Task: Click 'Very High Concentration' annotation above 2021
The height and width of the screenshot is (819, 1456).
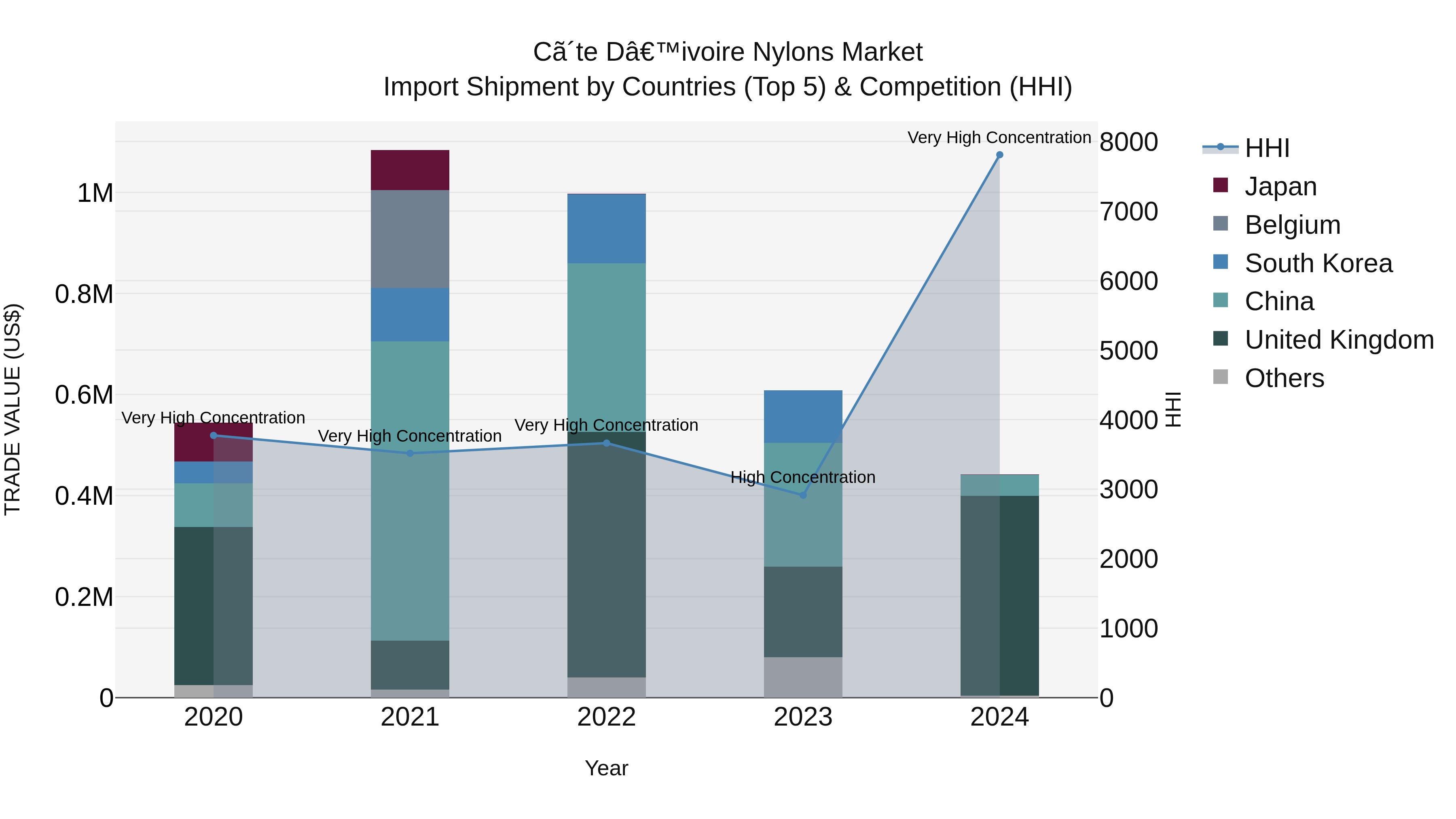Action: (411, 436)
